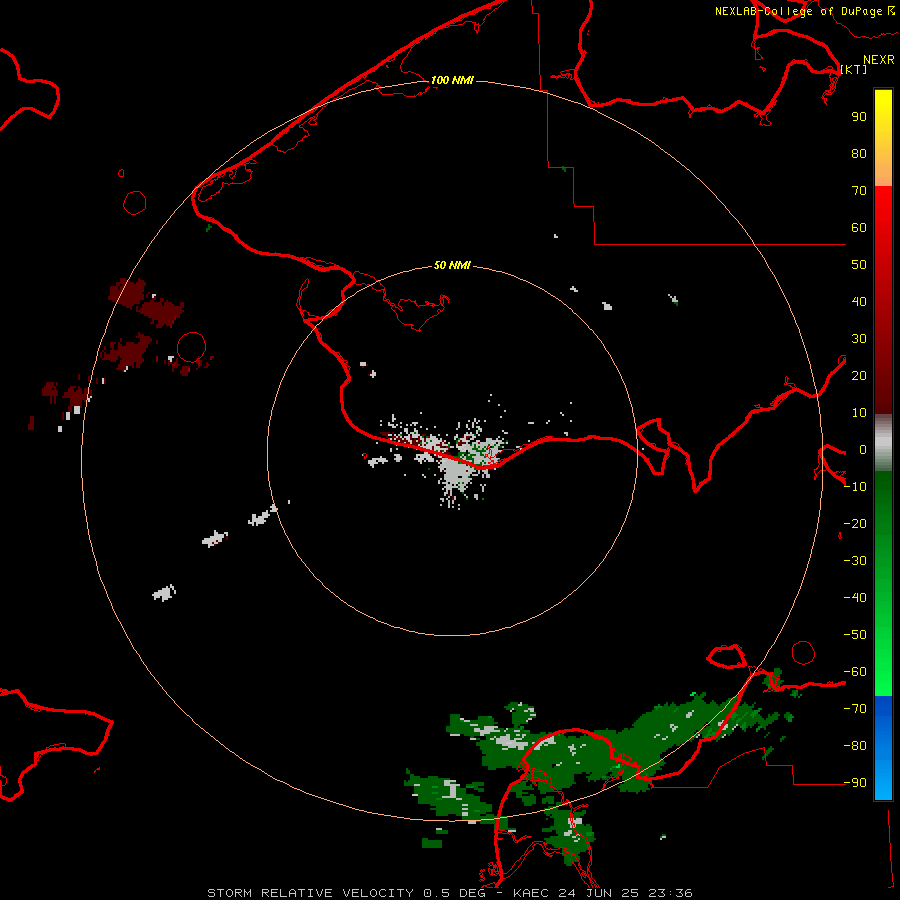The height and width of the screenshot is (900, 900).
Task: Select the red segment of the velocity color bar
Action: (x=883, y=300)
